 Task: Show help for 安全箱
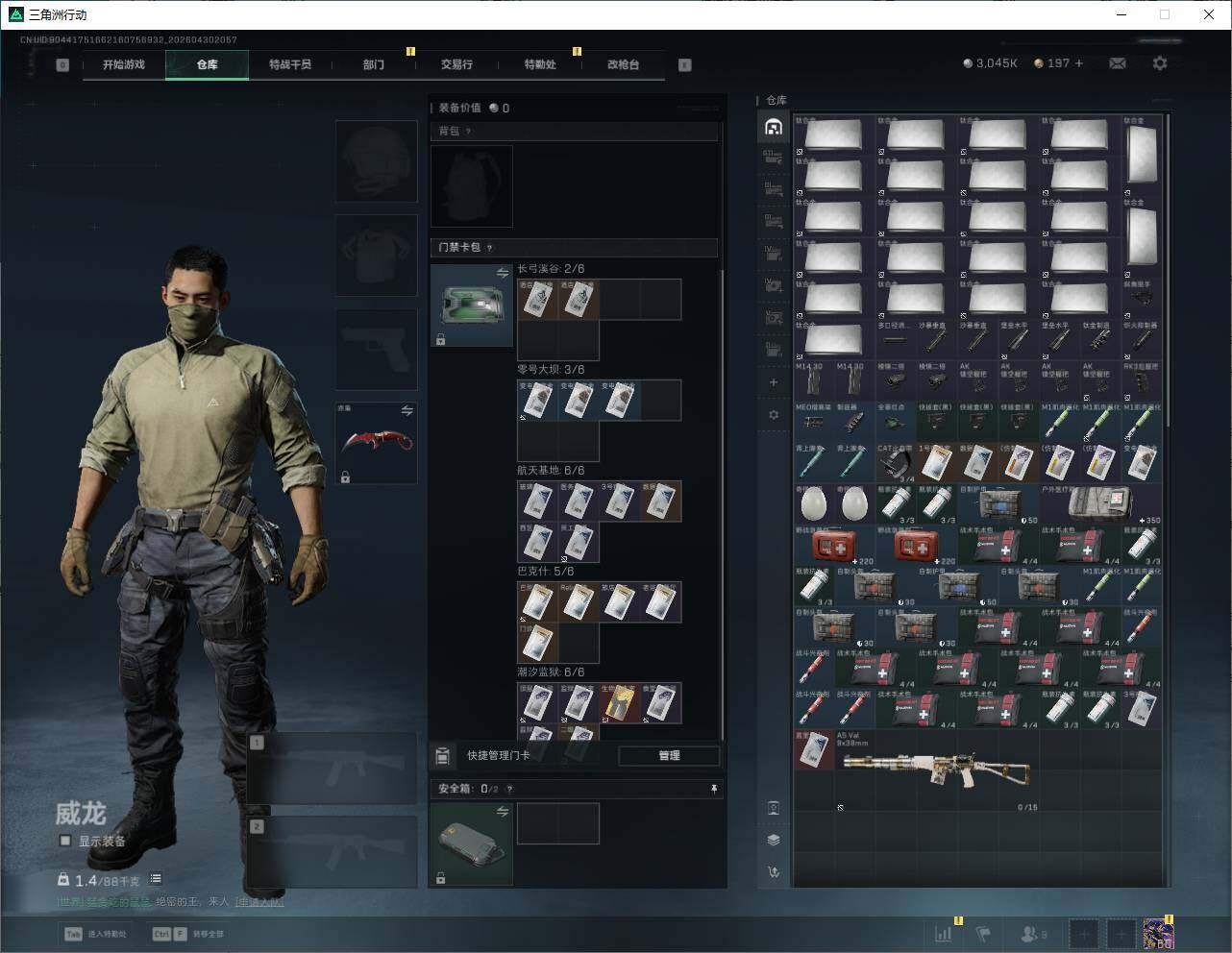(x=509, y=789)
